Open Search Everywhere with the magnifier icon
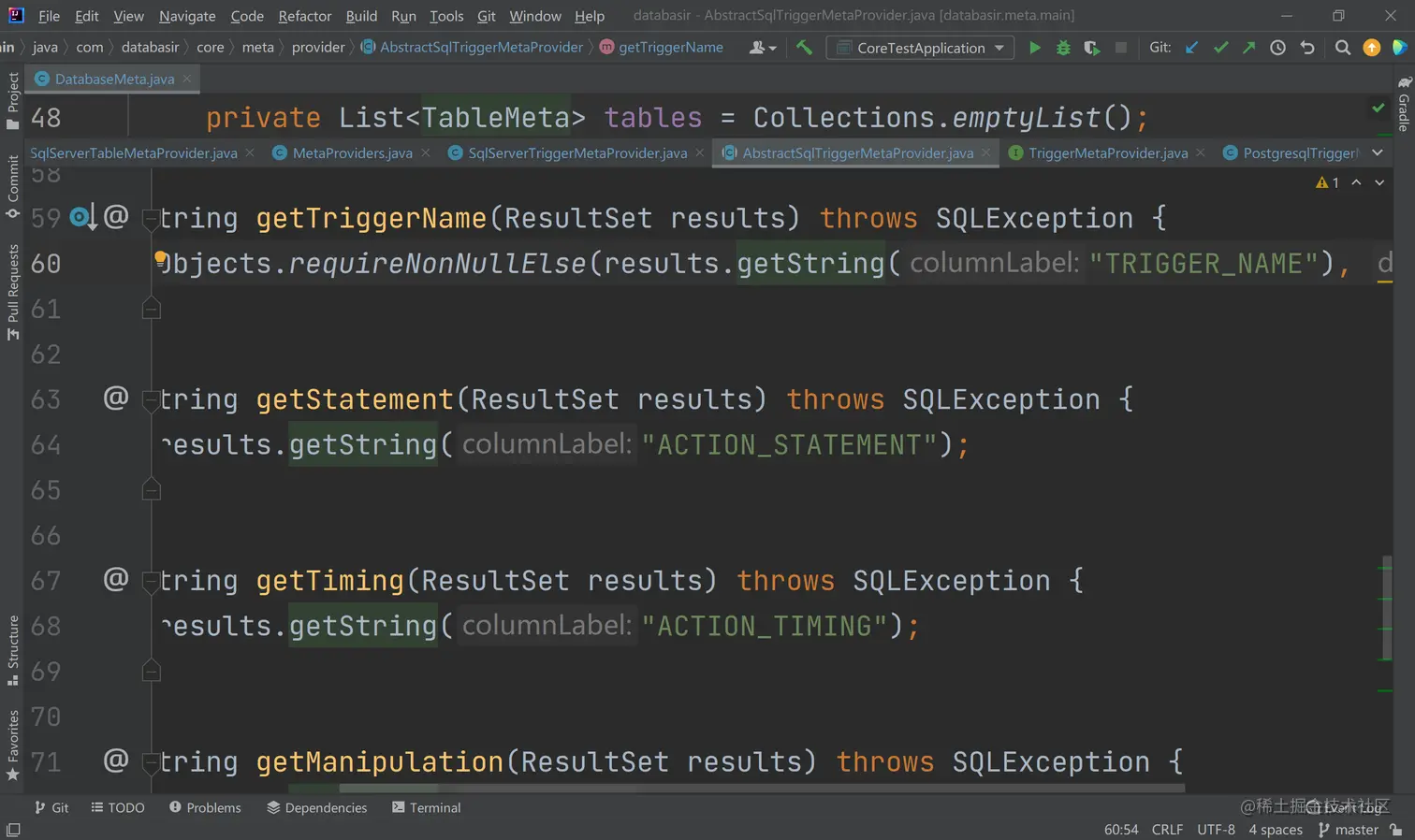The width and height of the screenshot is (1415, 840). coord(1343,48)
